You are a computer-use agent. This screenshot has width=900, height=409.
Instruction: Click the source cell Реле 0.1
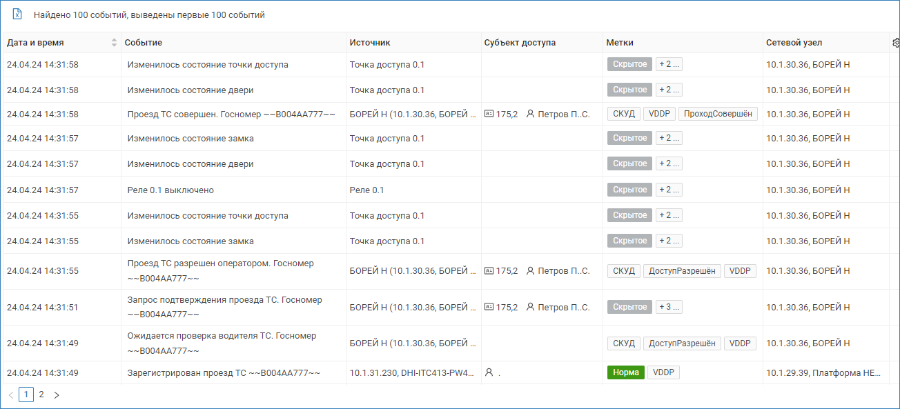(x=367, y=190)
